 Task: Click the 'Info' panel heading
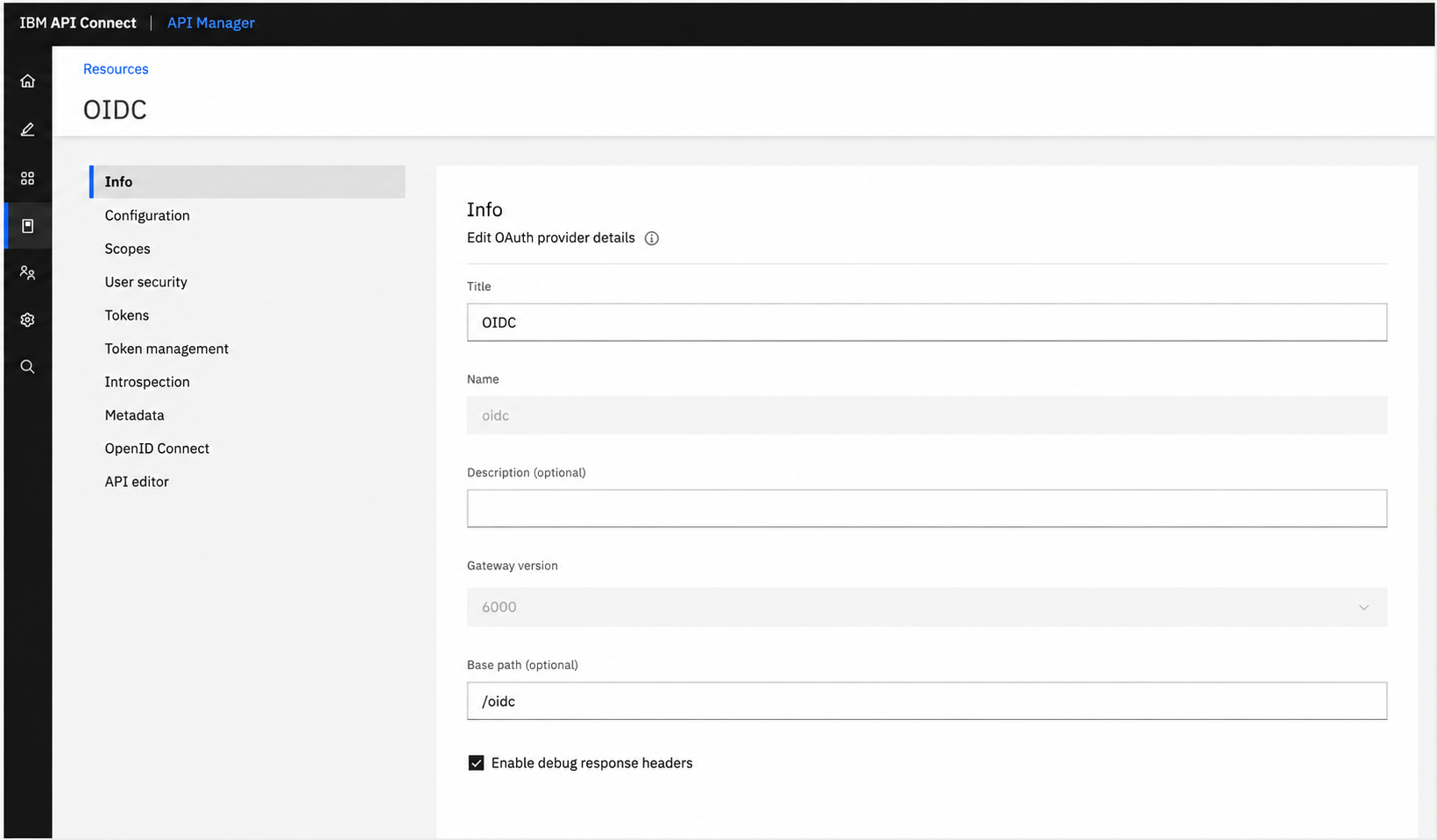click(485, 209)
